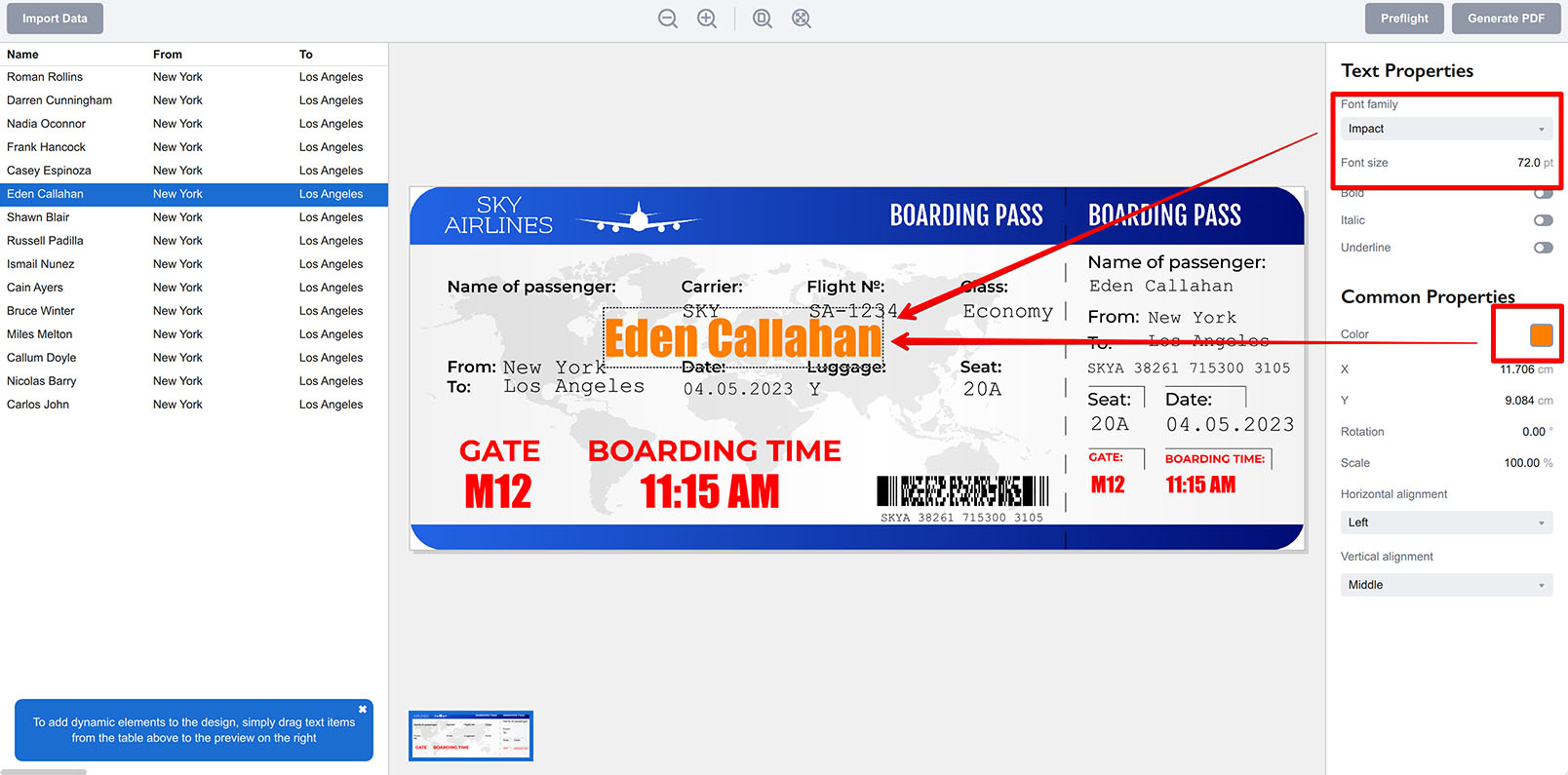The width and height of the screenshot is (1568, 775).
Task: Toggle the Bold switch
Action: tap(1543, 193)
